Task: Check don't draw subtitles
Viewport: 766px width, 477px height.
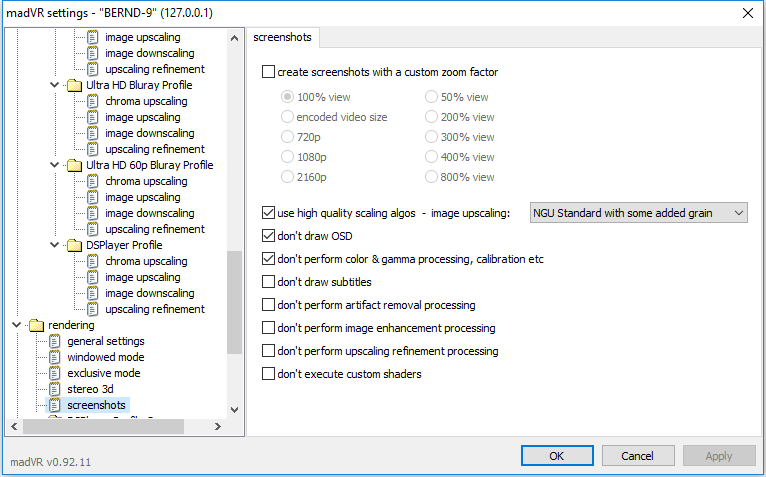Action: pyautogui.click(x=268, y=282)
